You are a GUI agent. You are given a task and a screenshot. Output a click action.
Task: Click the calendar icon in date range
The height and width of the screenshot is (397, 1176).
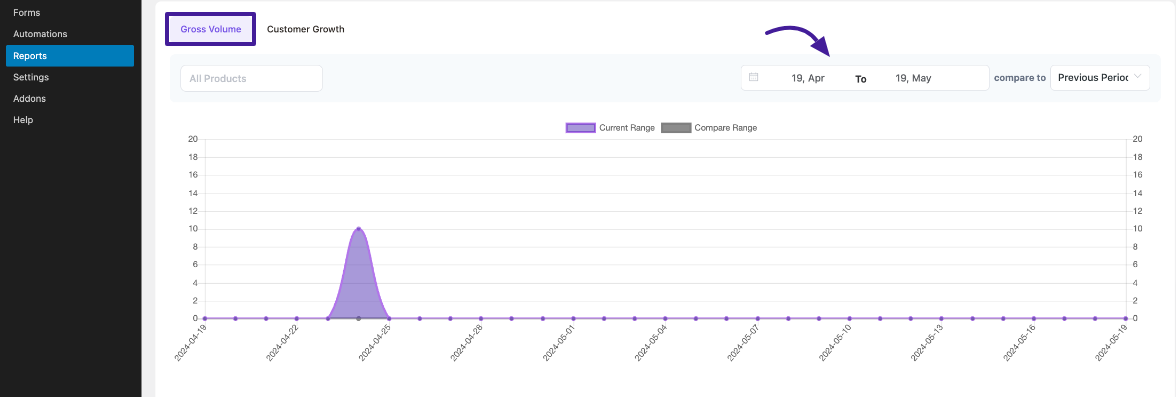tap(754, 77)
